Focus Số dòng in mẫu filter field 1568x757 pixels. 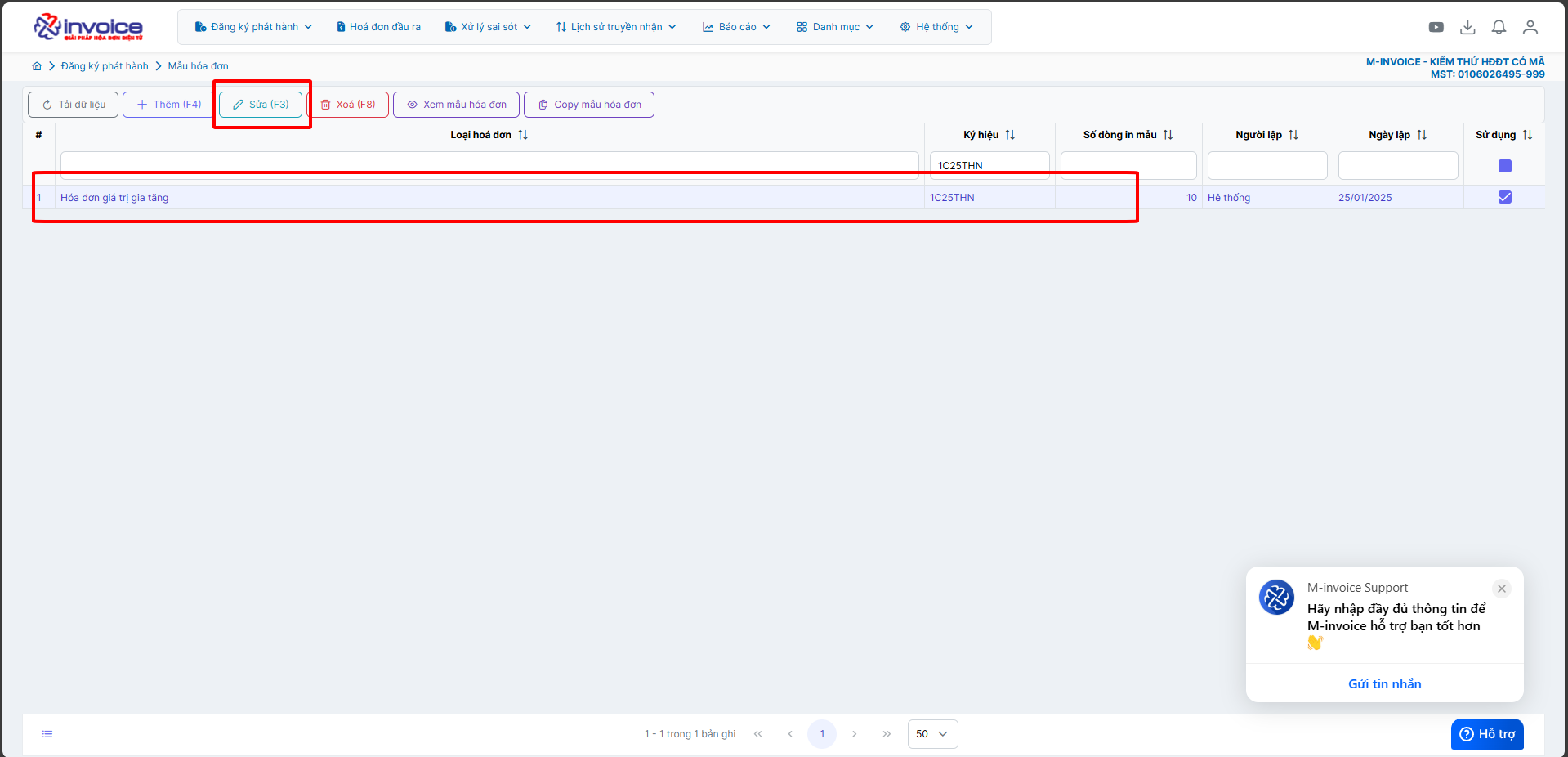click(x=1128, y=165)
